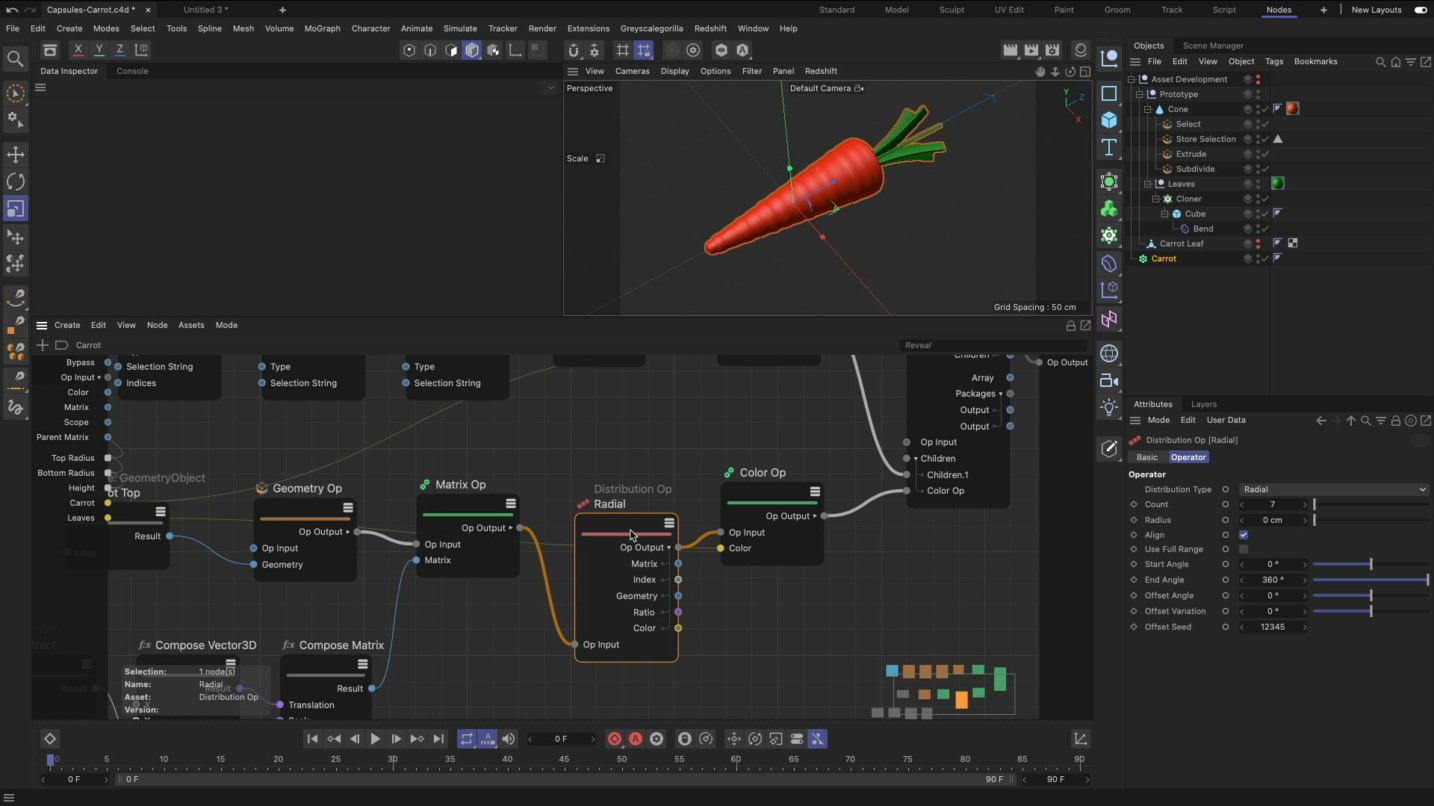Open the Radial node's hamburger menu
Image resolution: width=1434 pixels, height=806 pixels.
(669, 523)
